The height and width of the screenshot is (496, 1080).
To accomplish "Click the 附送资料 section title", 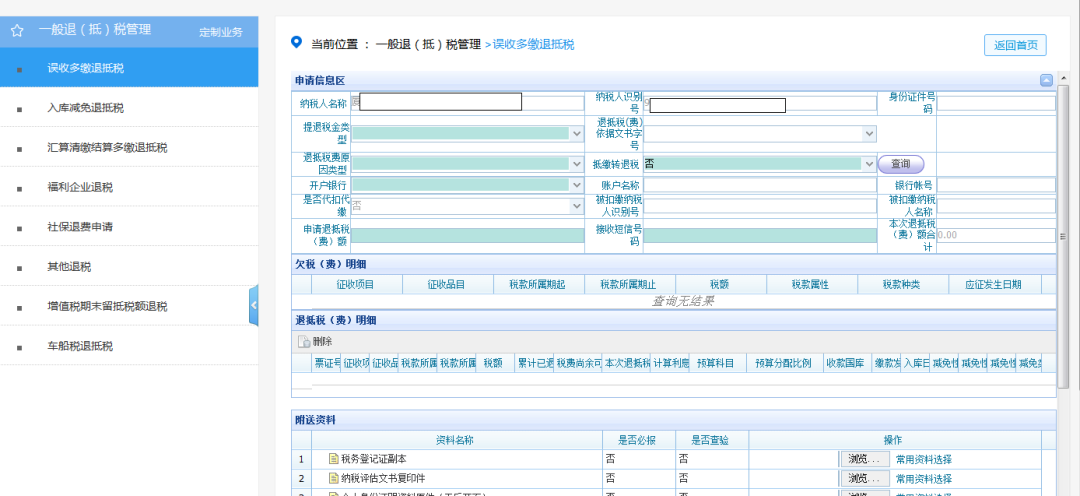I will tap(315, 420).
